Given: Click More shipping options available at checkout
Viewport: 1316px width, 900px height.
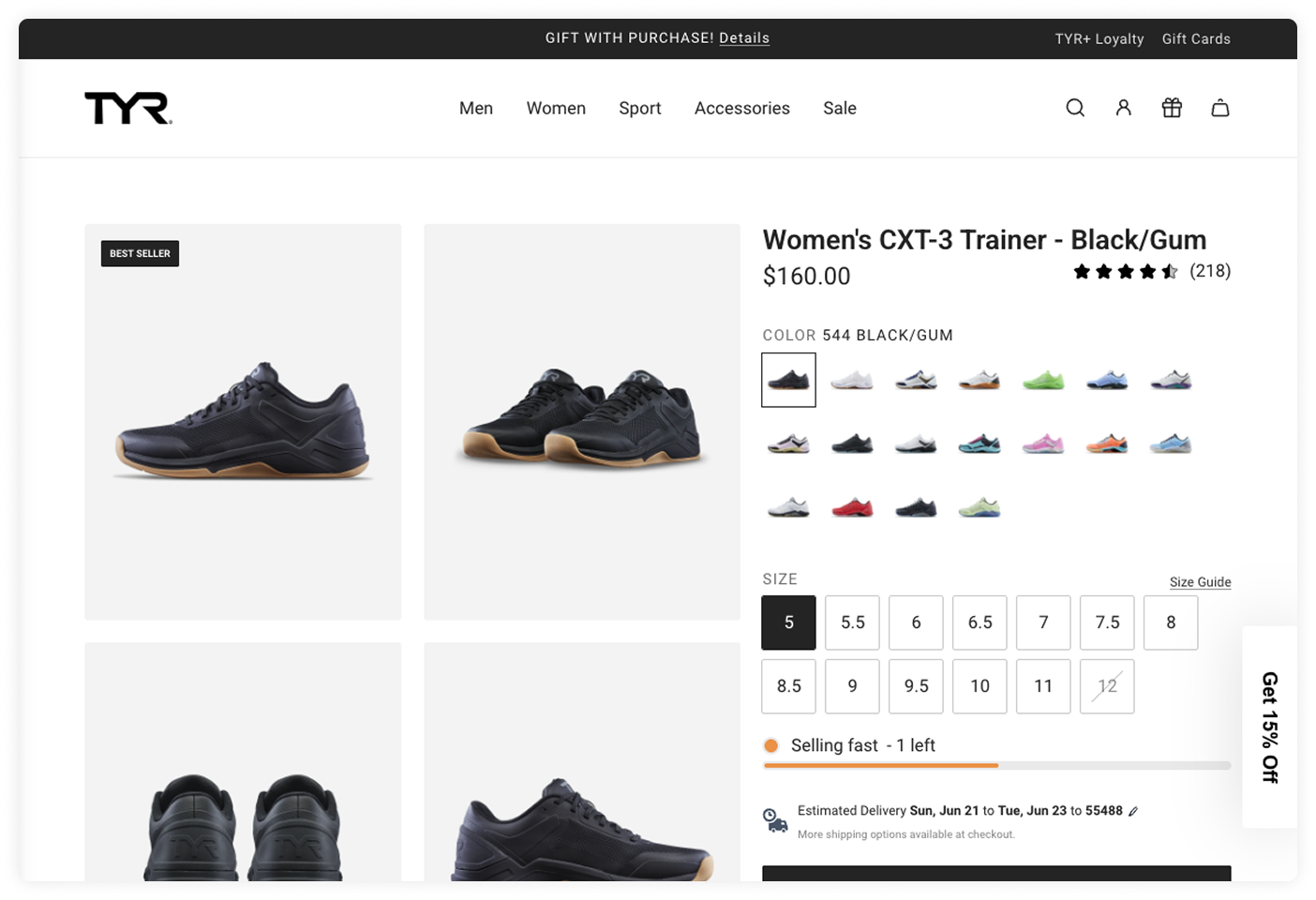Looking at the screenshot, I should (x=906, y=834).
